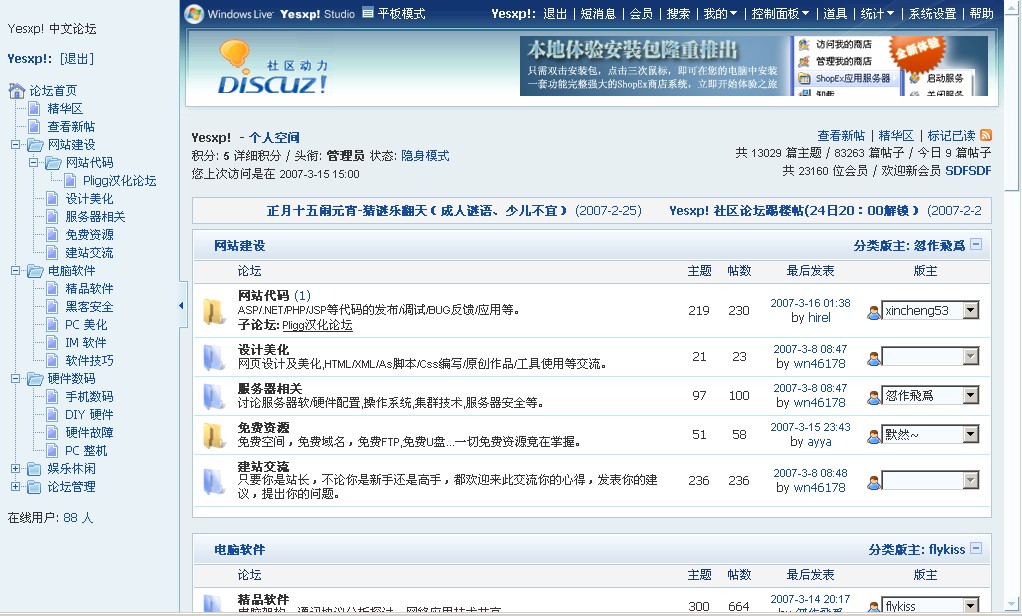Hide the sidebar using the splitter arrow
Screen dimensions: 1022x616
tap(181, 305)
